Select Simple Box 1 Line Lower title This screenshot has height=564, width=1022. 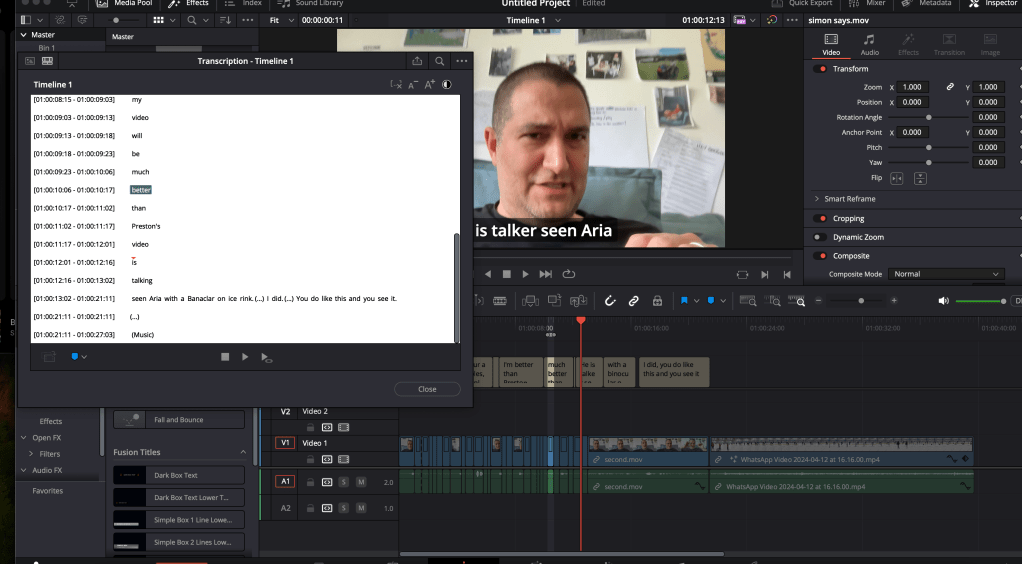(179, 520)
